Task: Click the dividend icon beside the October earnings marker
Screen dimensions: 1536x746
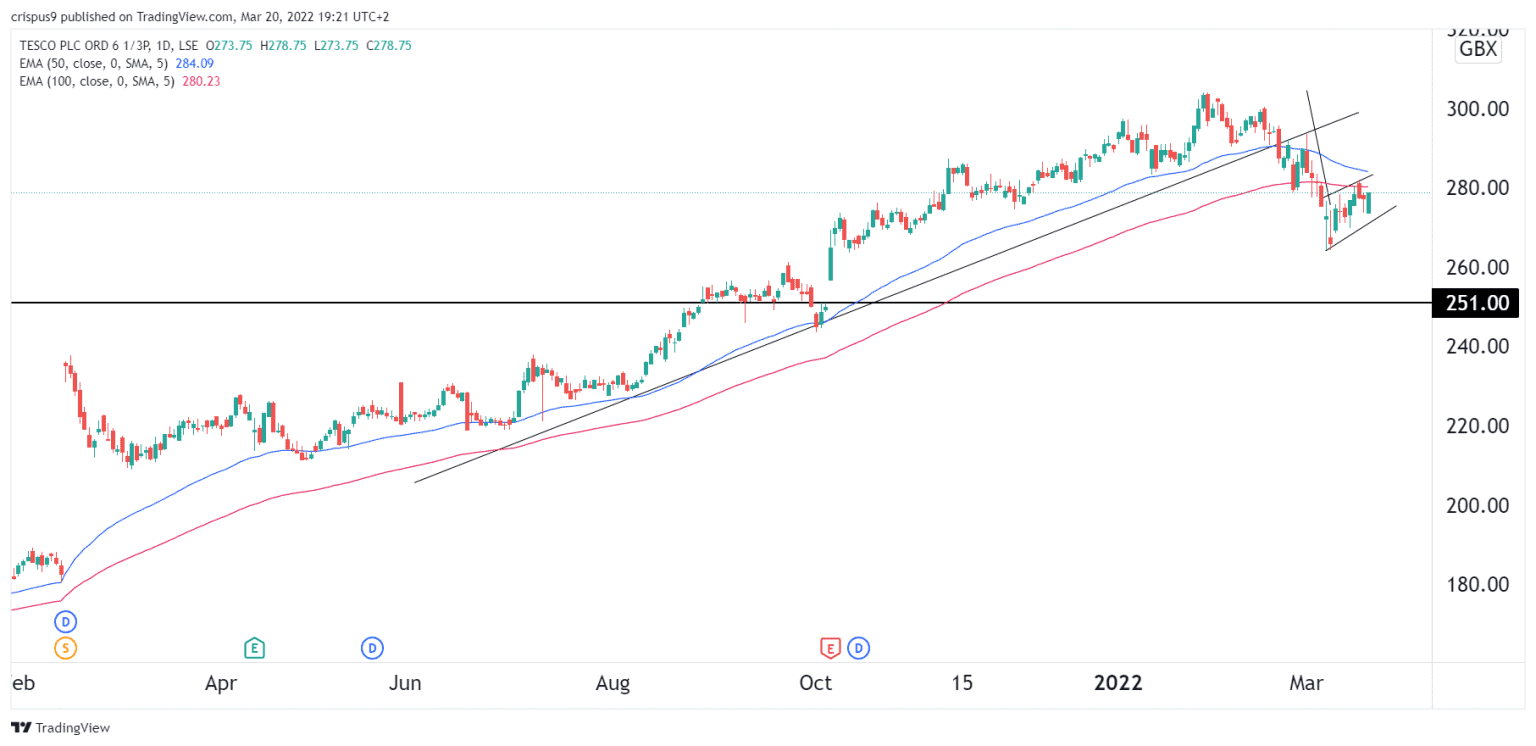Action: tap(858, 648)
